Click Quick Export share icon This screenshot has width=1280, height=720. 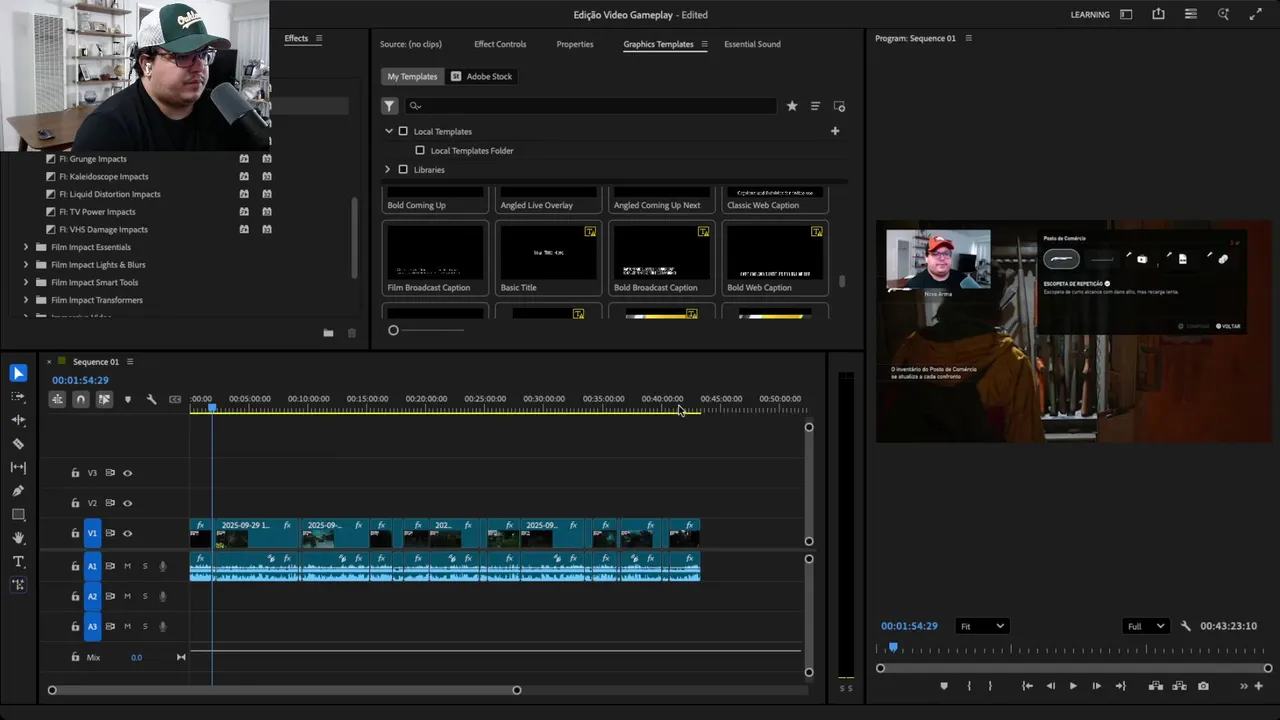click(x=1158, y=14)
